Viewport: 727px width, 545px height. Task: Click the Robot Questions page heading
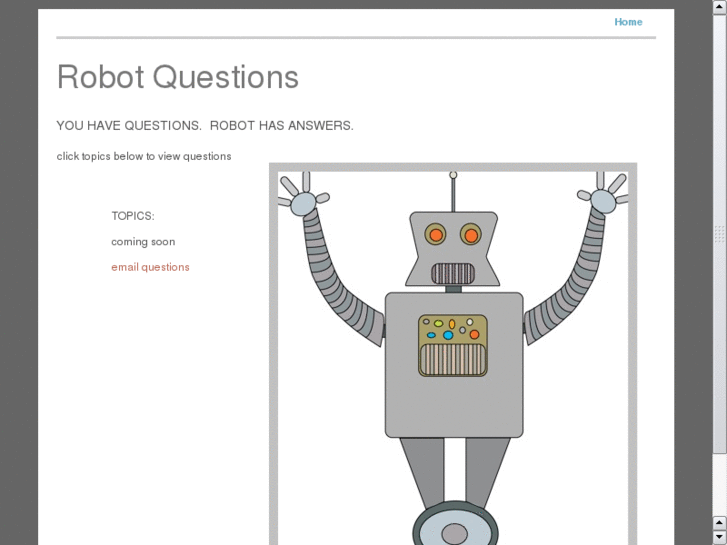click(178, 77)
